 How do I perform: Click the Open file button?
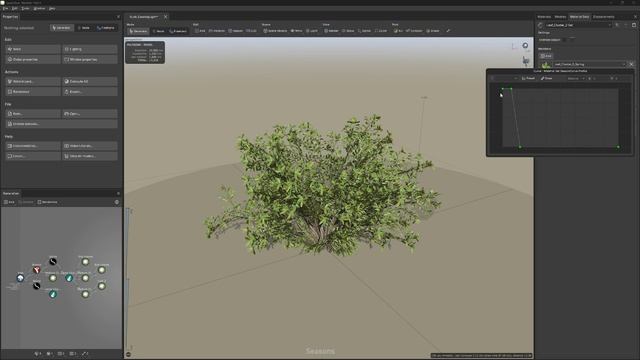point(90,114)
